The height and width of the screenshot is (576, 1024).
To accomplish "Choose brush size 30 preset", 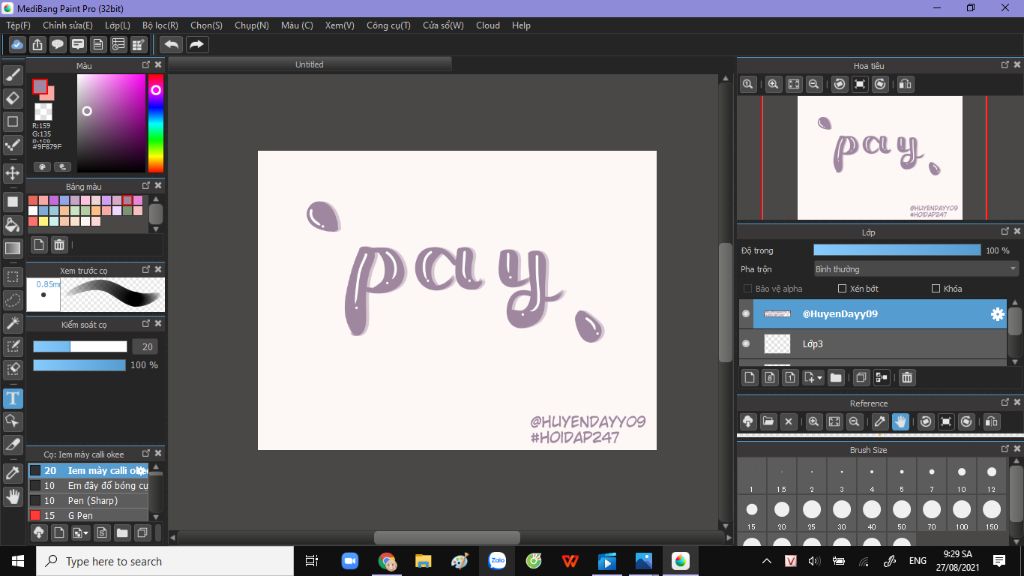I will [x=842, y=513].
